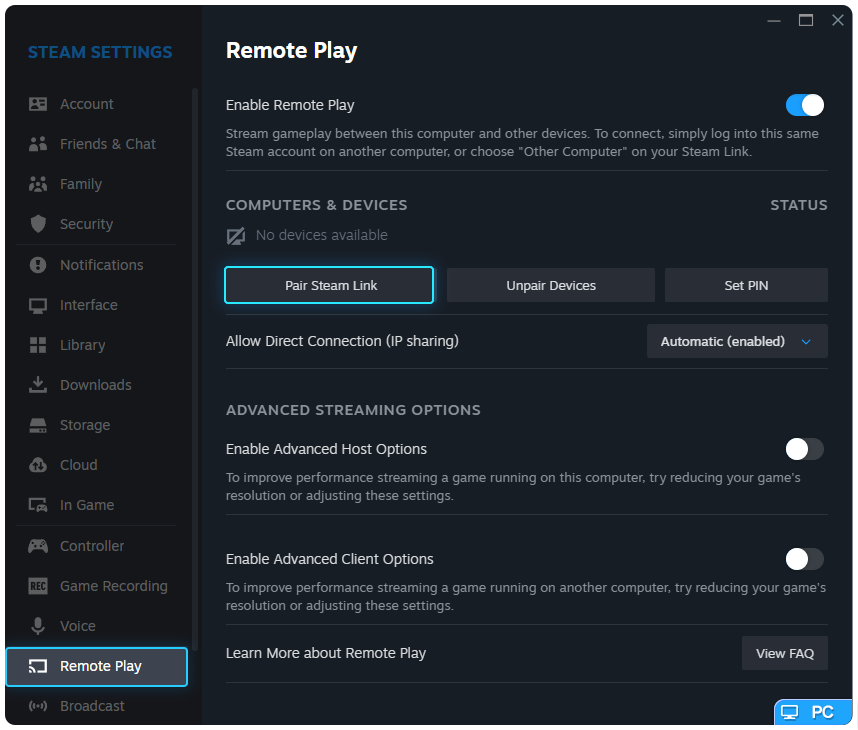Click the Friends & Chat people icon
The width and height of the screenshot is (858, 730).
coord(38,144)
